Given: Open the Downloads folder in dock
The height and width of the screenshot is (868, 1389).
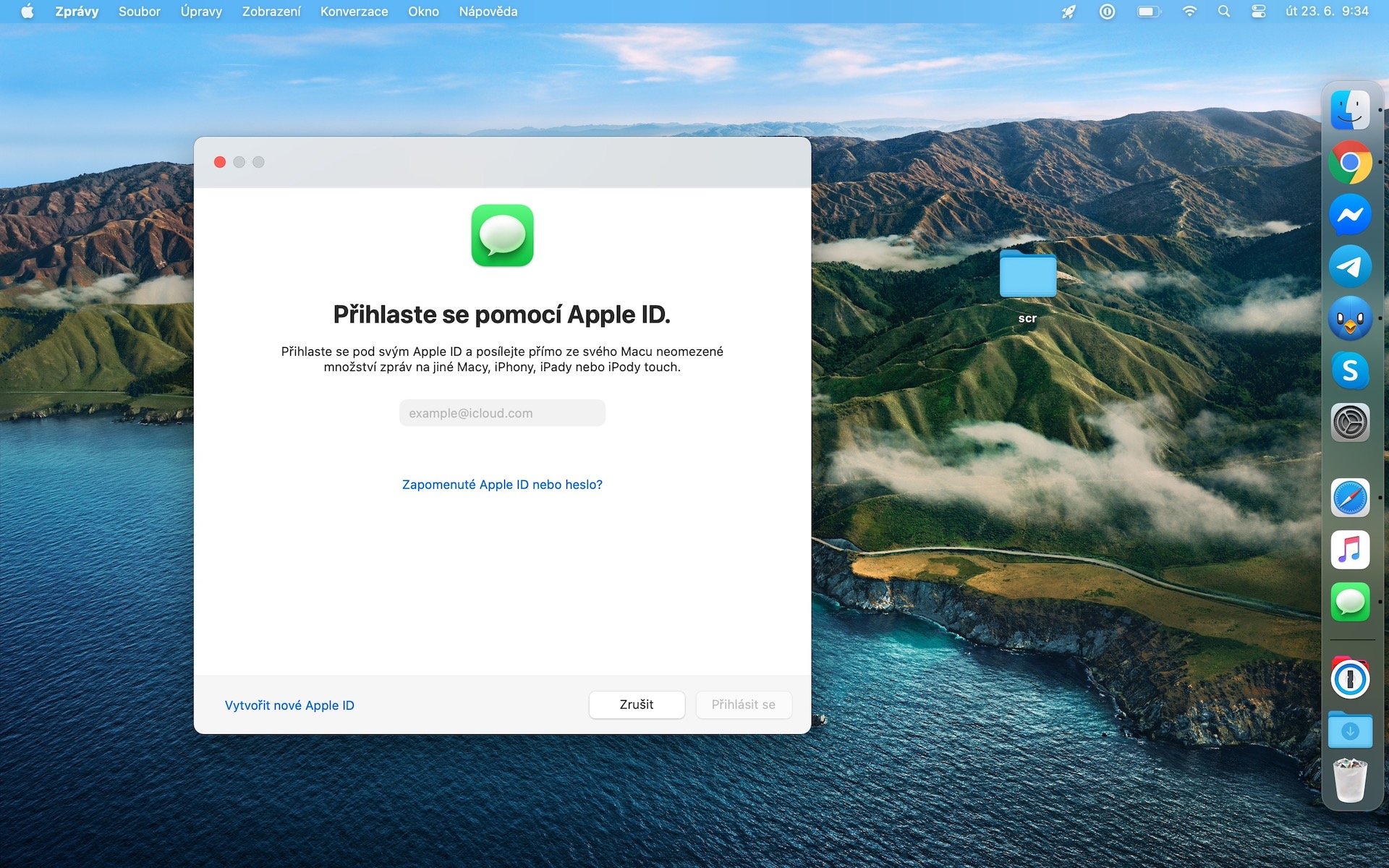Looking at the screenshot, I should point(1350,729).
